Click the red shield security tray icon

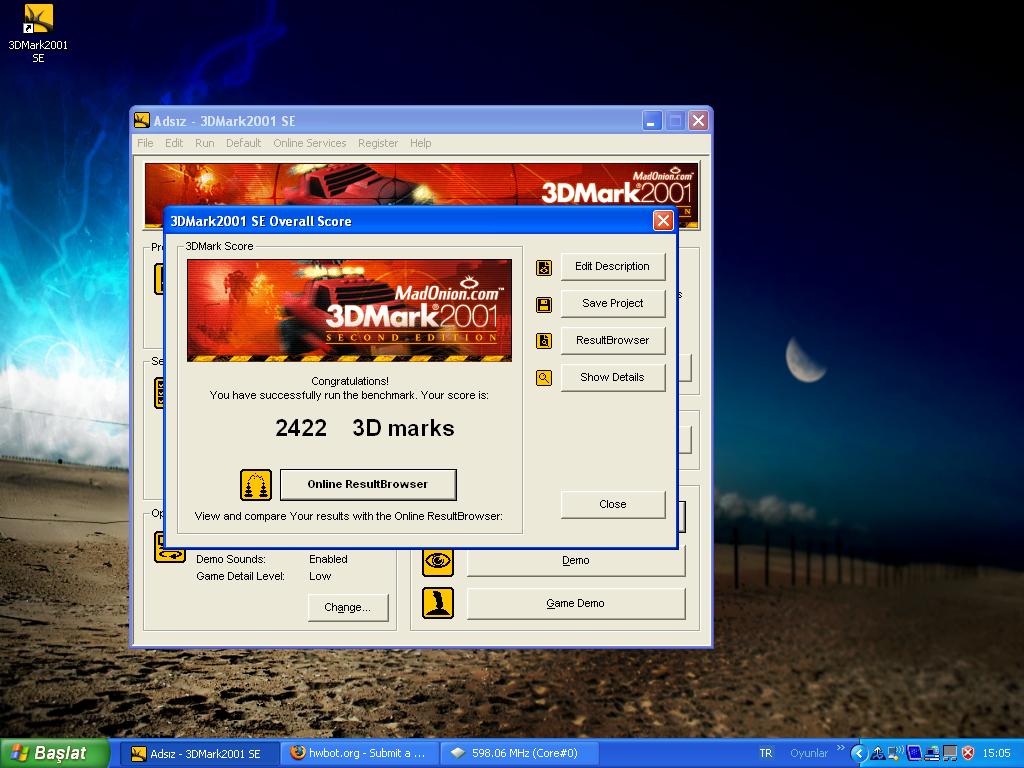pos(968,753)
